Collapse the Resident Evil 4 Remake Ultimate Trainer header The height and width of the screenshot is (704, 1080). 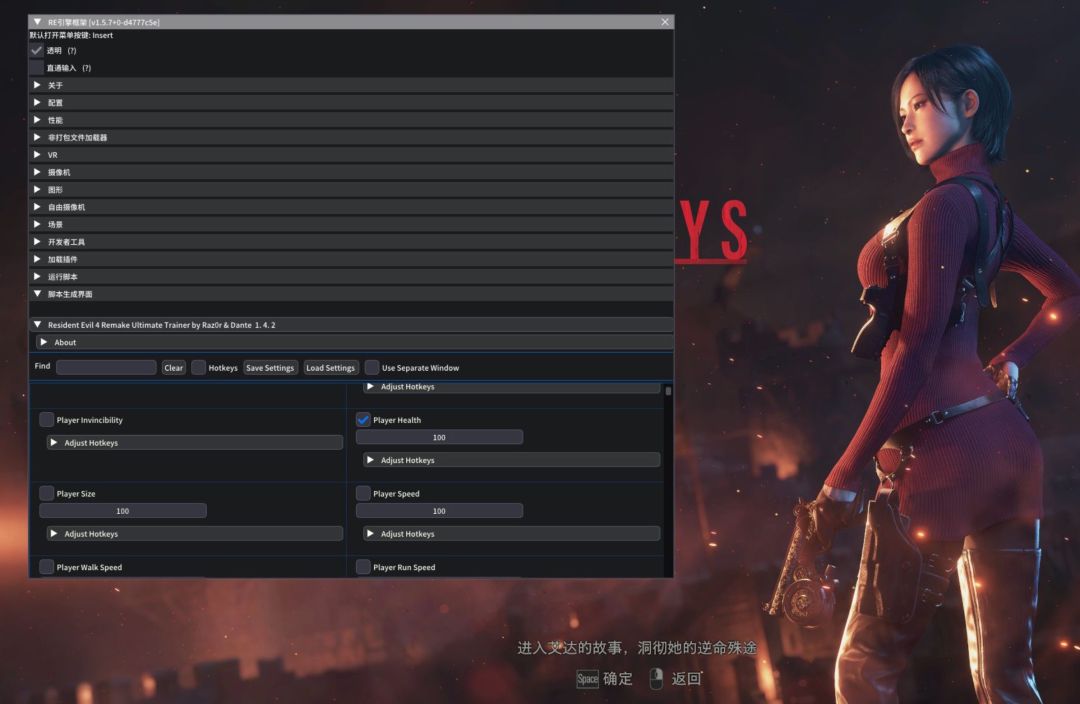click(351, 324)
